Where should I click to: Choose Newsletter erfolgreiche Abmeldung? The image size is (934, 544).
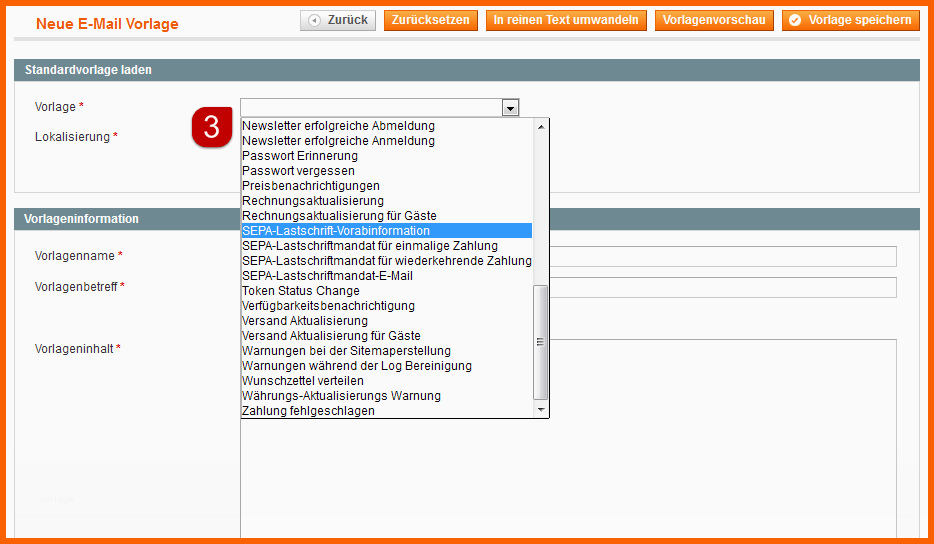coord(338,126)
